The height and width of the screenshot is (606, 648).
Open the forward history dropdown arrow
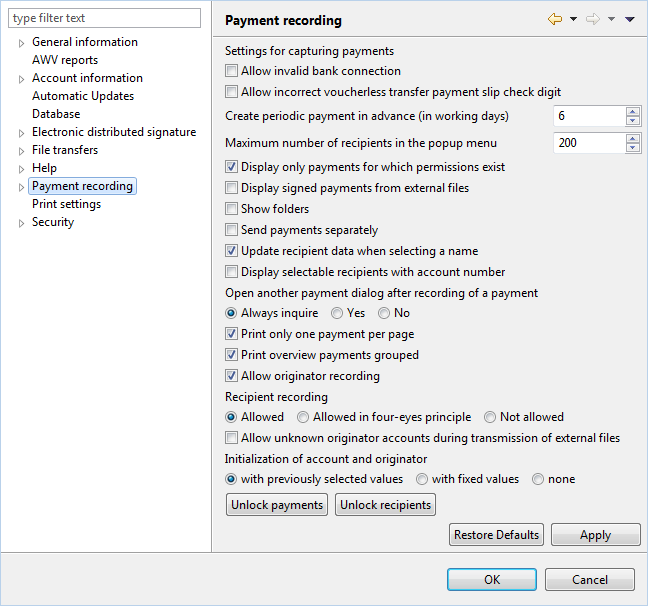coord(611,19)
